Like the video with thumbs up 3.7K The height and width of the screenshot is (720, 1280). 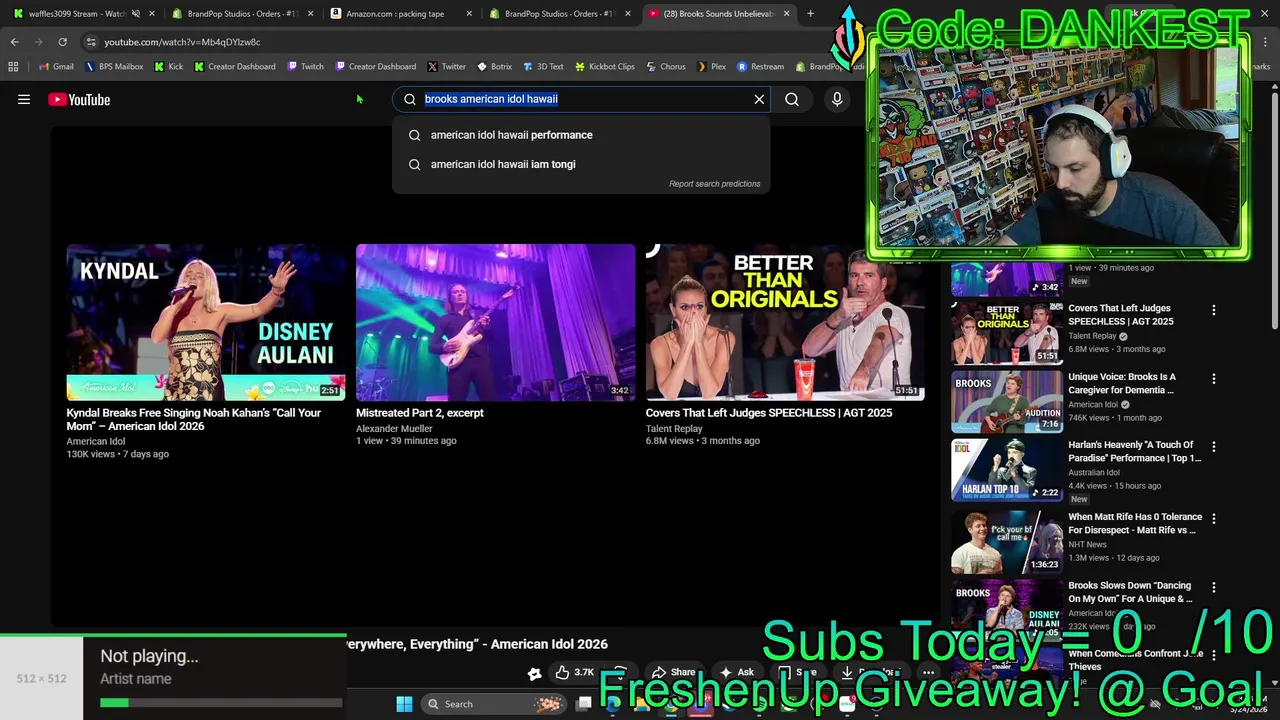tap(575, 672)
